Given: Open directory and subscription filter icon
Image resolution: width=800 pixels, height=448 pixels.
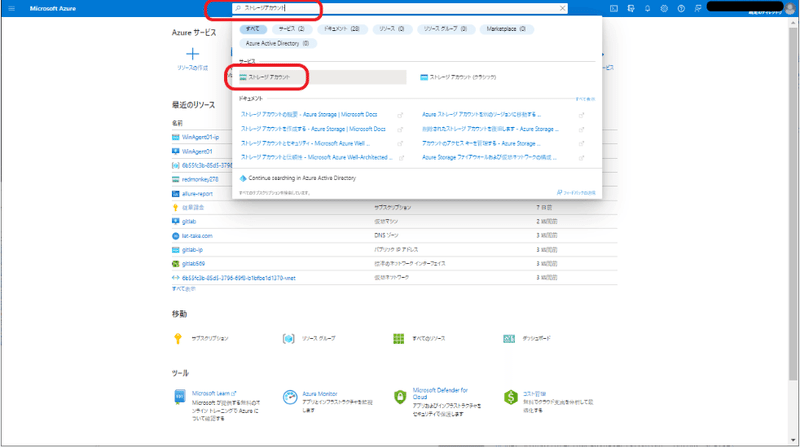Looking at the screenshot, I should tap(631, 9).
